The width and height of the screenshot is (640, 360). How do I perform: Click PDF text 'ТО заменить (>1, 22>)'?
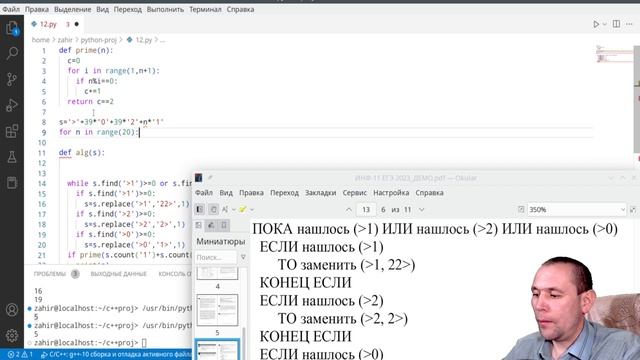[346, 265]
